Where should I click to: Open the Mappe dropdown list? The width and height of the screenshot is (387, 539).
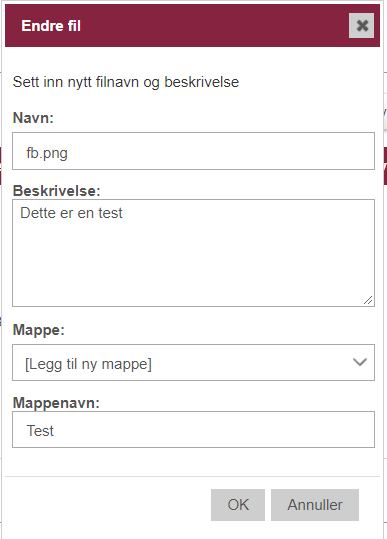(x=194, y=362)
